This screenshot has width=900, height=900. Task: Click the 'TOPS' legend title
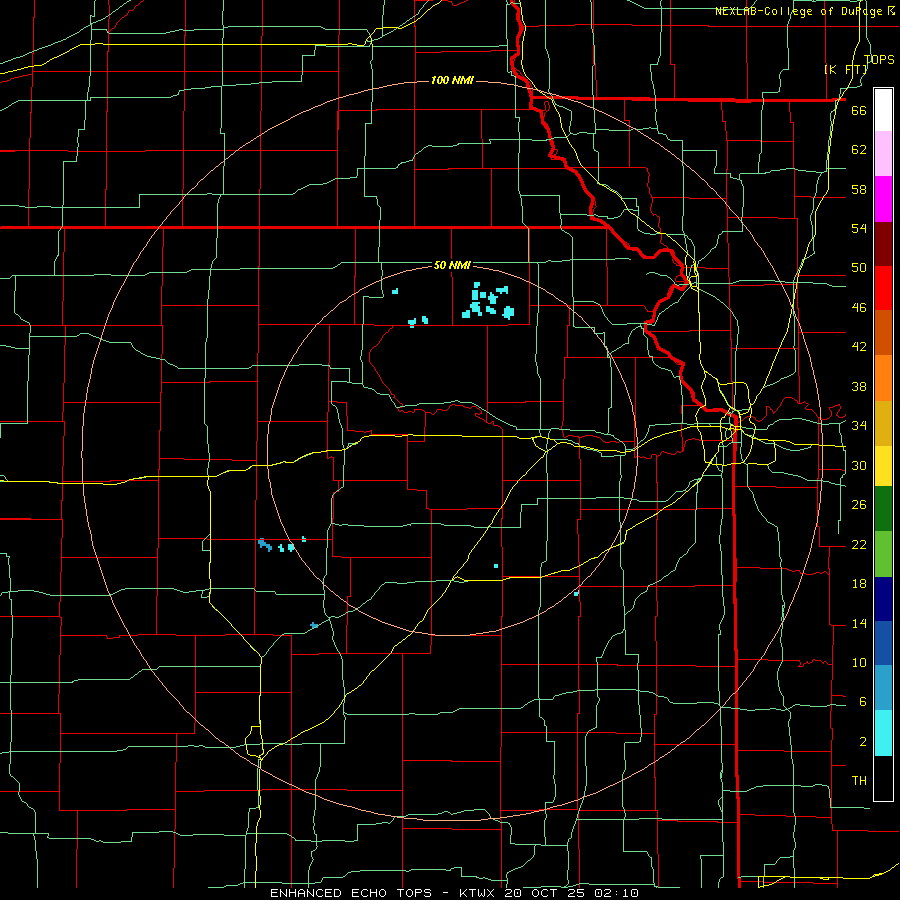point(879,59)
